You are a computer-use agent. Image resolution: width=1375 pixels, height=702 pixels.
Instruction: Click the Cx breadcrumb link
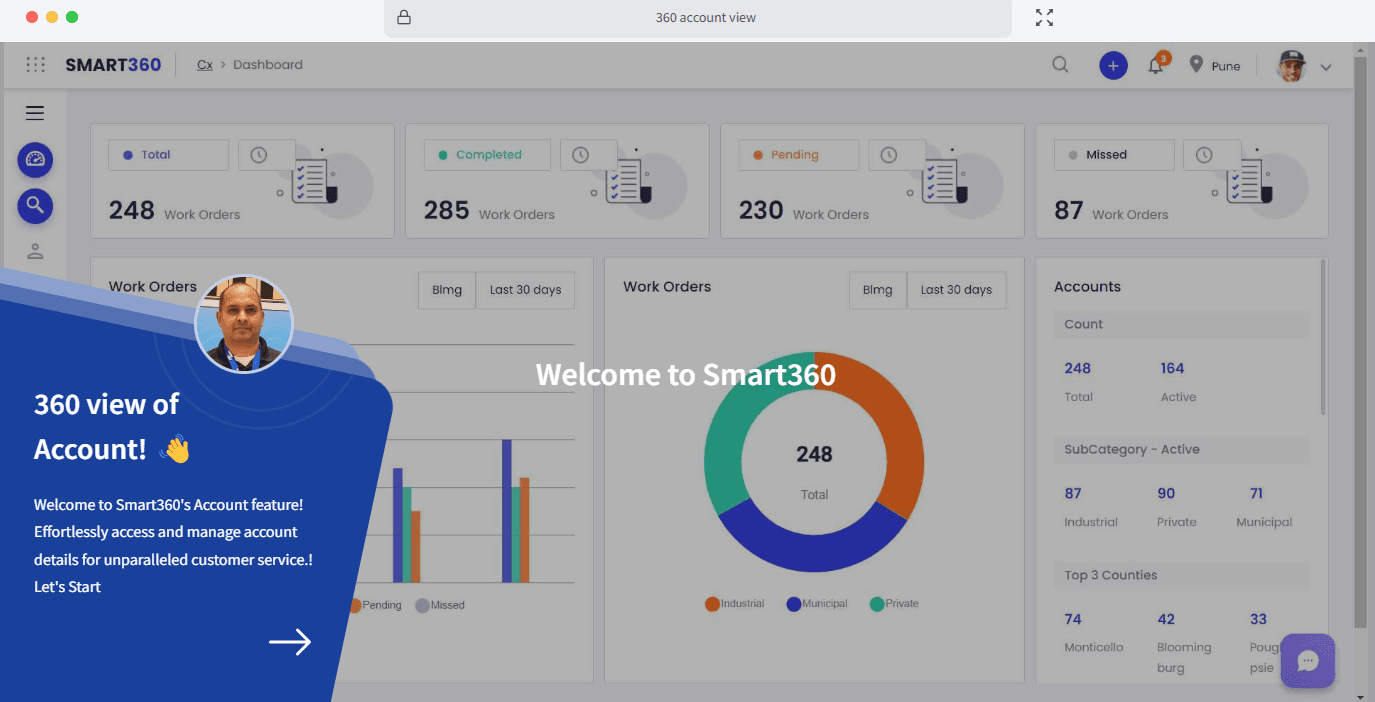204,65
